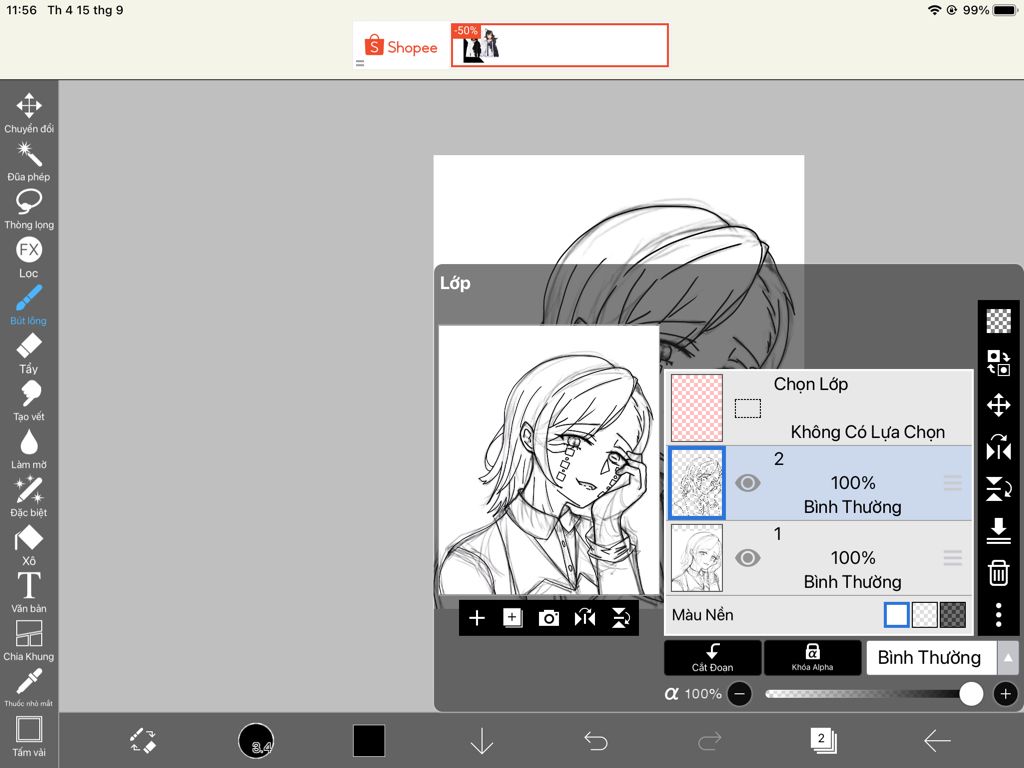Tap the large layer preview drawing
The image size is (1024, 768).
click(x=549, y=461)
